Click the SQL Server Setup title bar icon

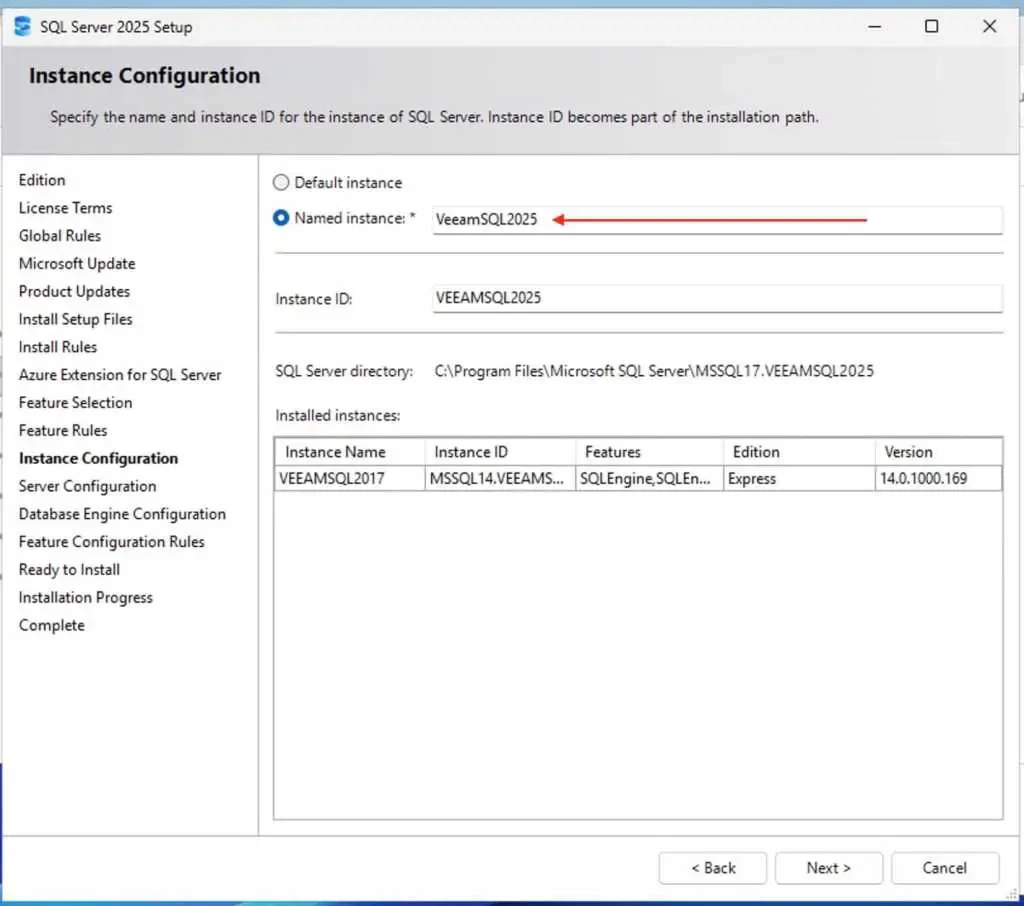[x=22, y=27]
